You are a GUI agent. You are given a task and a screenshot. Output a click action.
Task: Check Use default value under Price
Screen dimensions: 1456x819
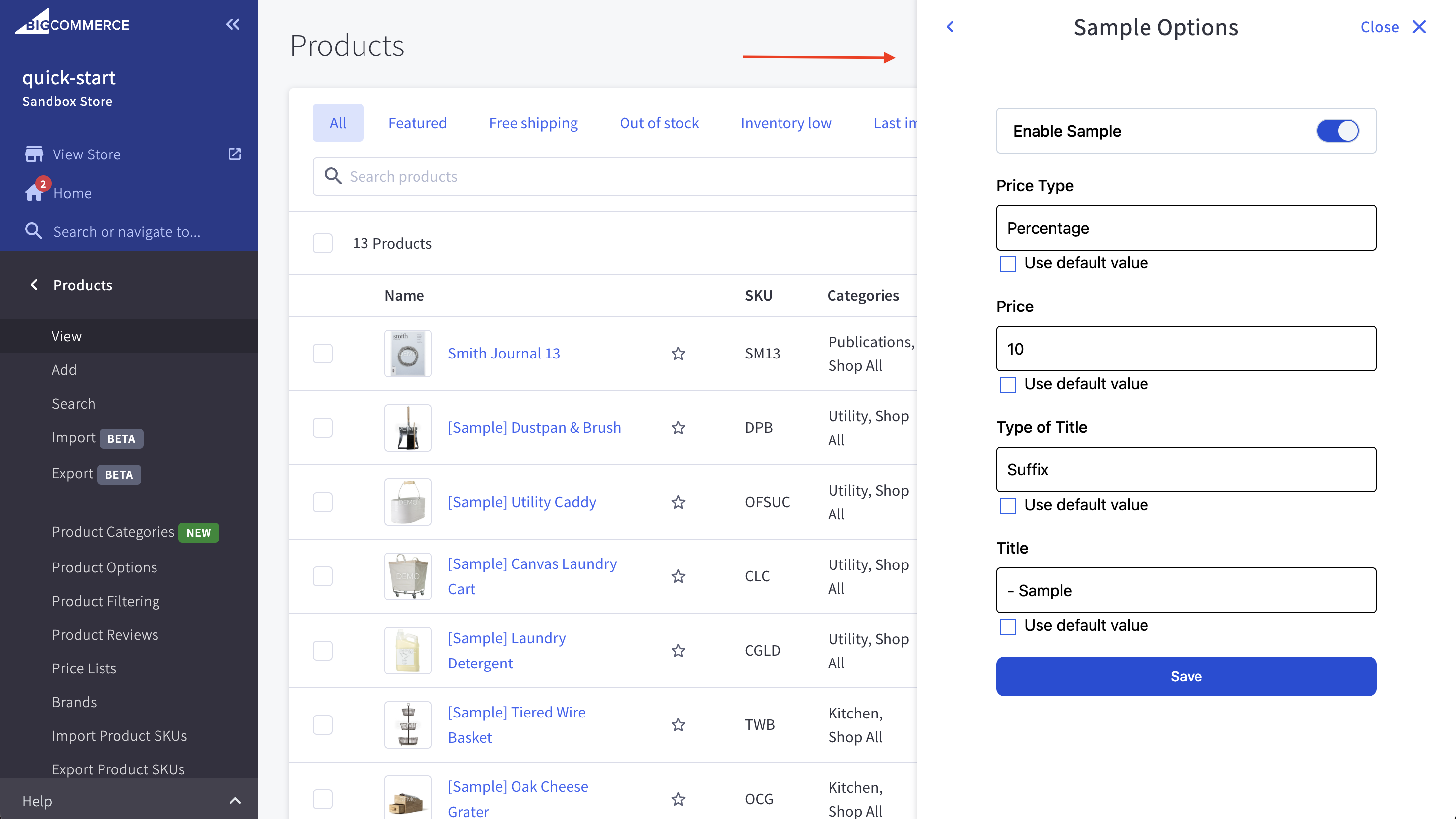tap(1008, 385)
